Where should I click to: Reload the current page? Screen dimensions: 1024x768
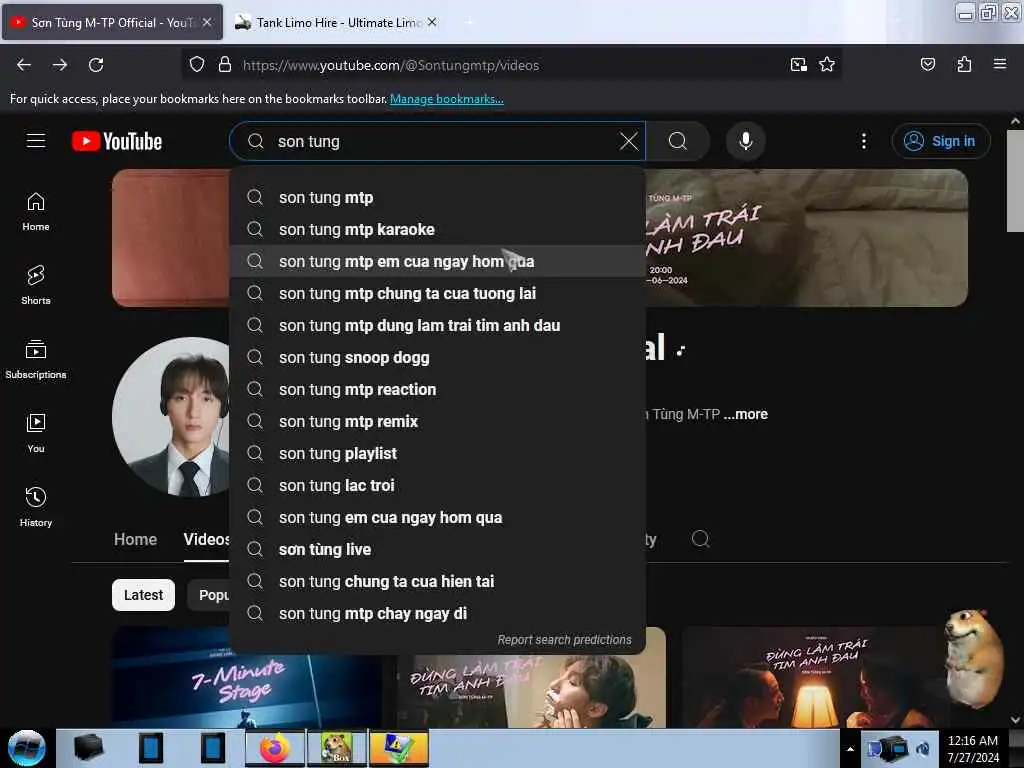[x=96, y=65]
